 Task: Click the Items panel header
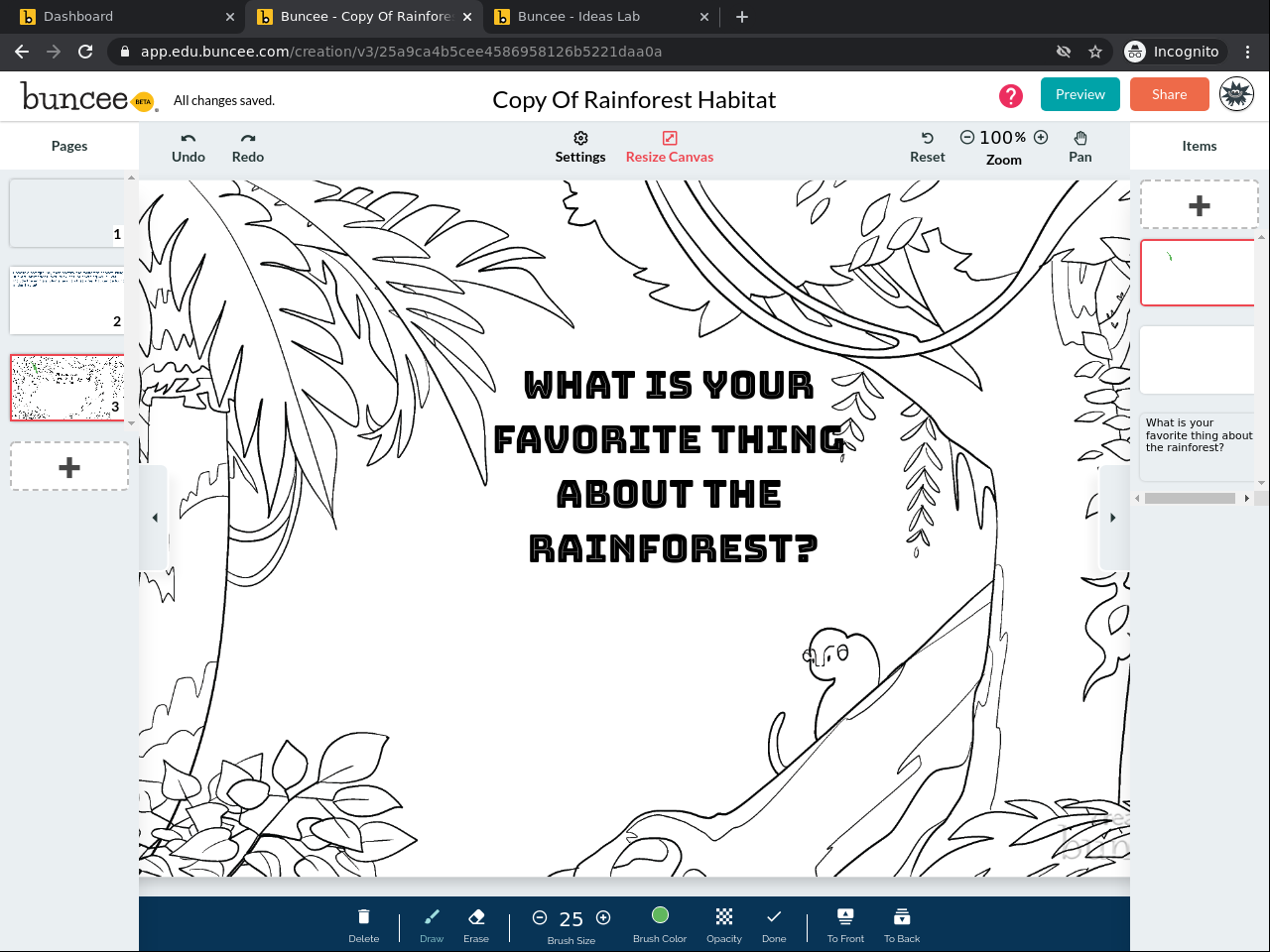coord(1200,146)
